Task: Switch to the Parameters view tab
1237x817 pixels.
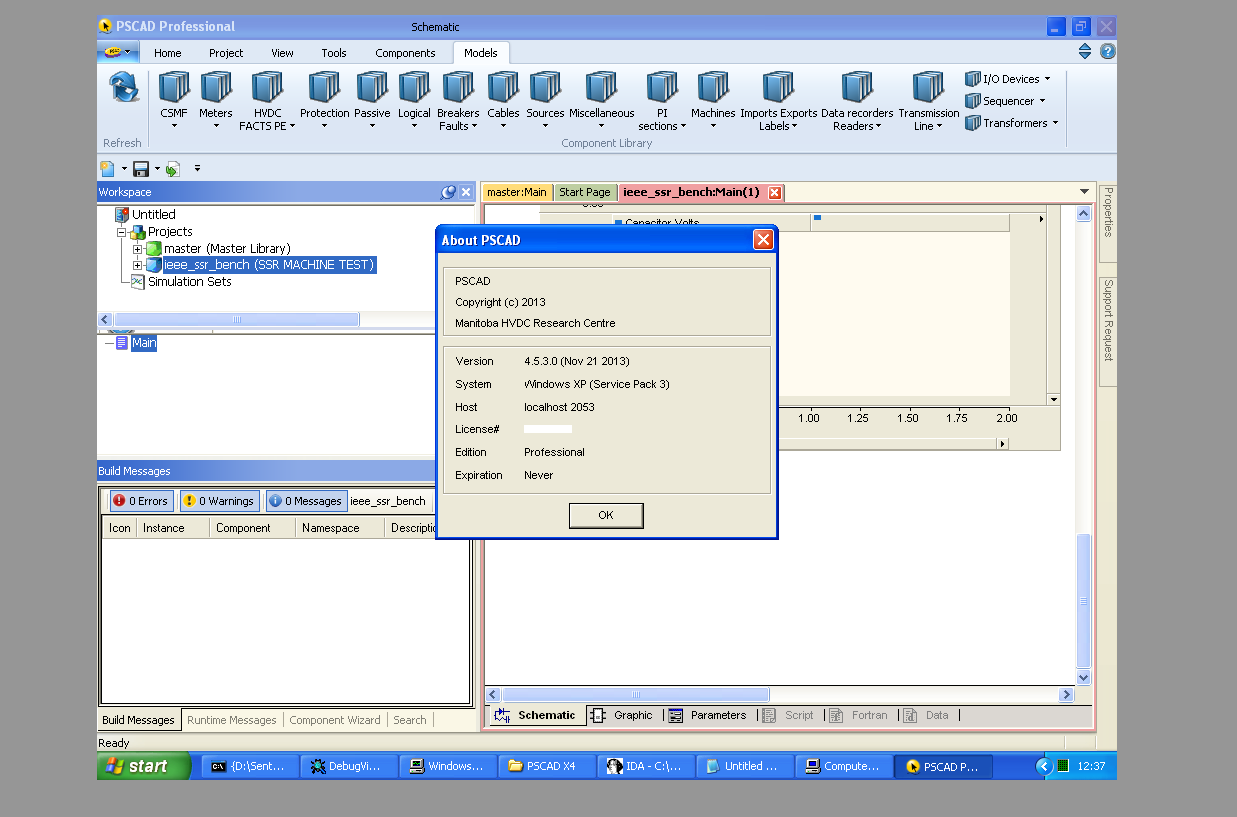Action: (x=708, y=715)
